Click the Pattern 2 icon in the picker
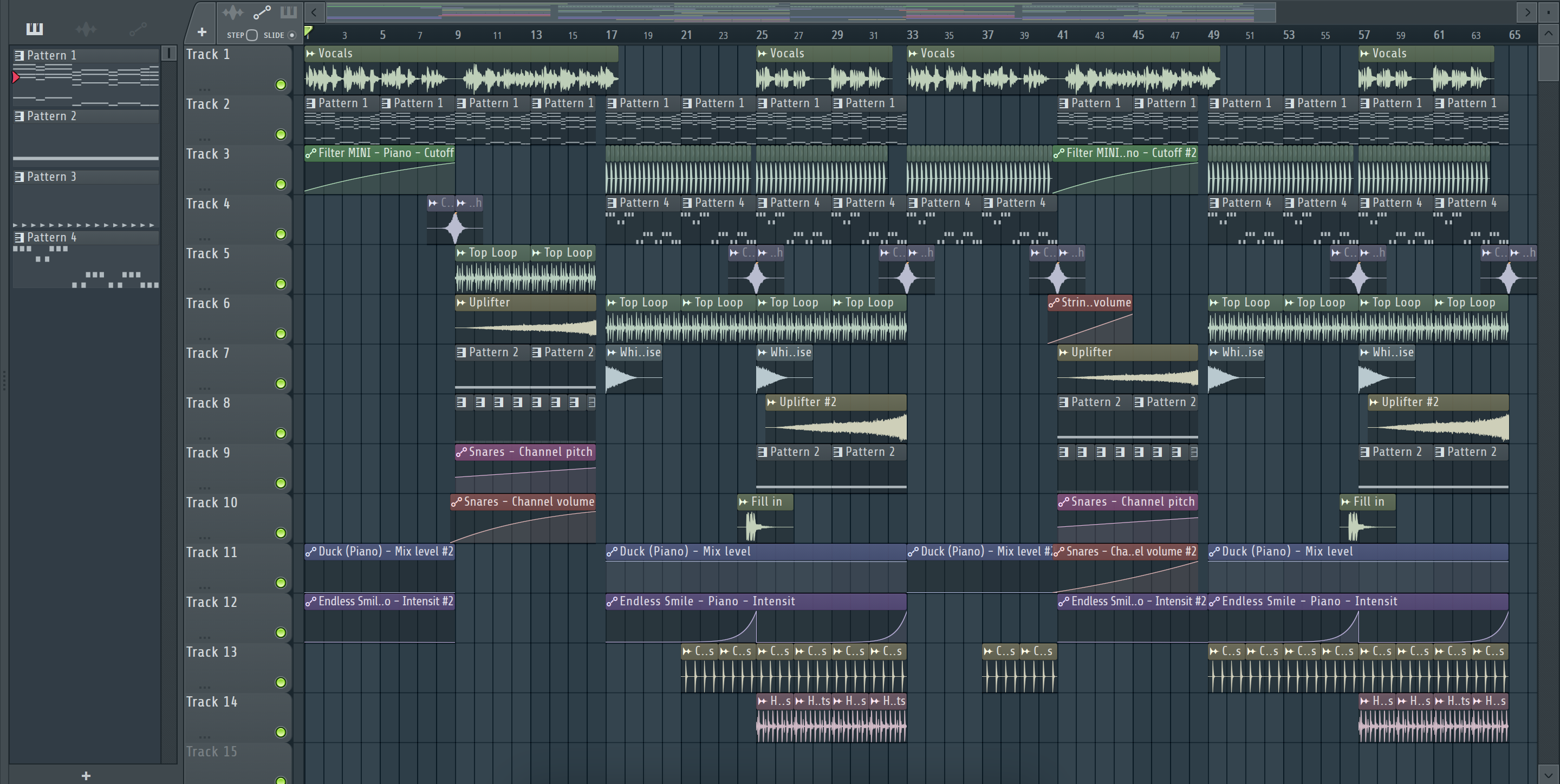This screenshot has height=784, width=1560. (x=19, y=116)
